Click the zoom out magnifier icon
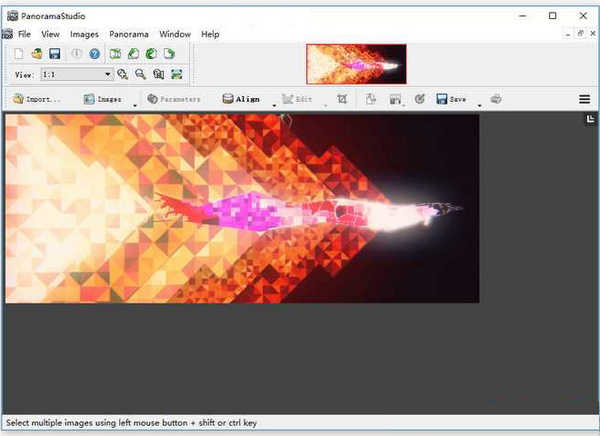The image size is (600, 436). (x=140, y=74)
